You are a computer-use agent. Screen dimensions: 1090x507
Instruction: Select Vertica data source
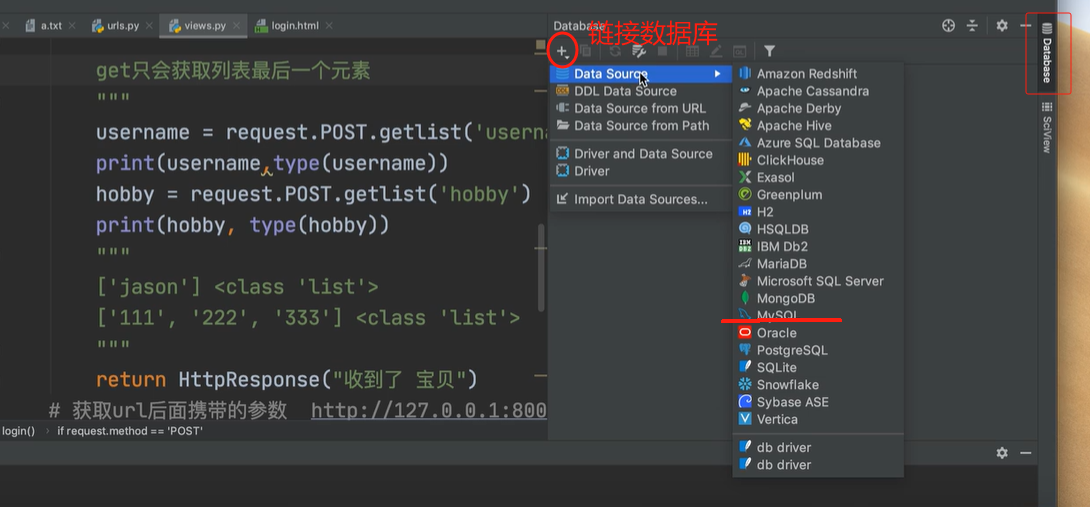[818, 419]
